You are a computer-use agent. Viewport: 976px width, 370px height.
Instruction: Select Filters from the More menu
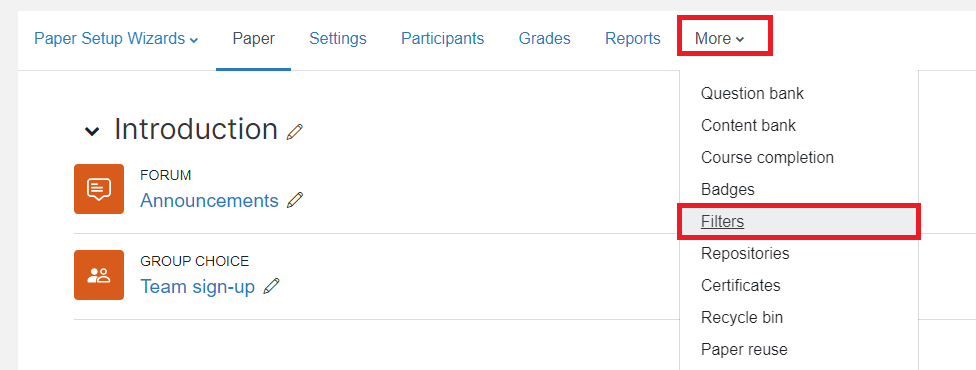(x=799, y=221)
